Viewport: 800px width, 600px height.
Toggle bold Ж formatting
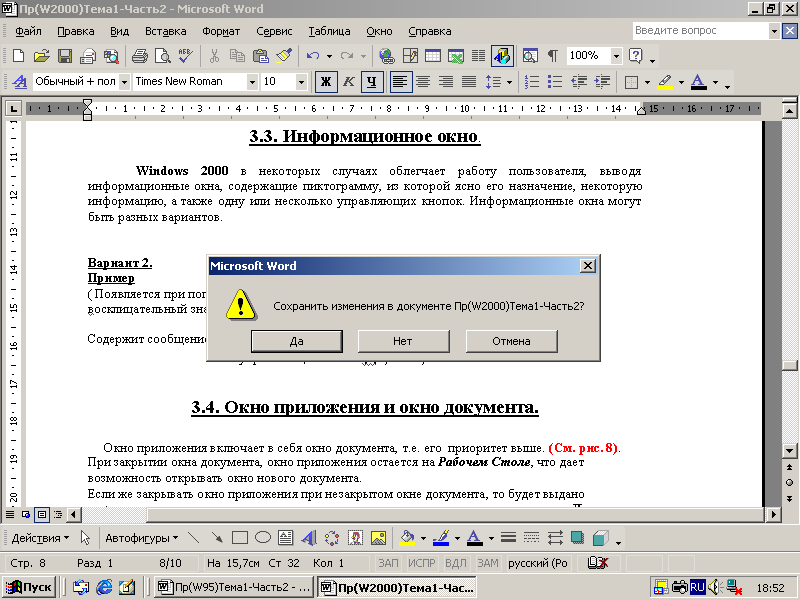click(x=326, y=82)
